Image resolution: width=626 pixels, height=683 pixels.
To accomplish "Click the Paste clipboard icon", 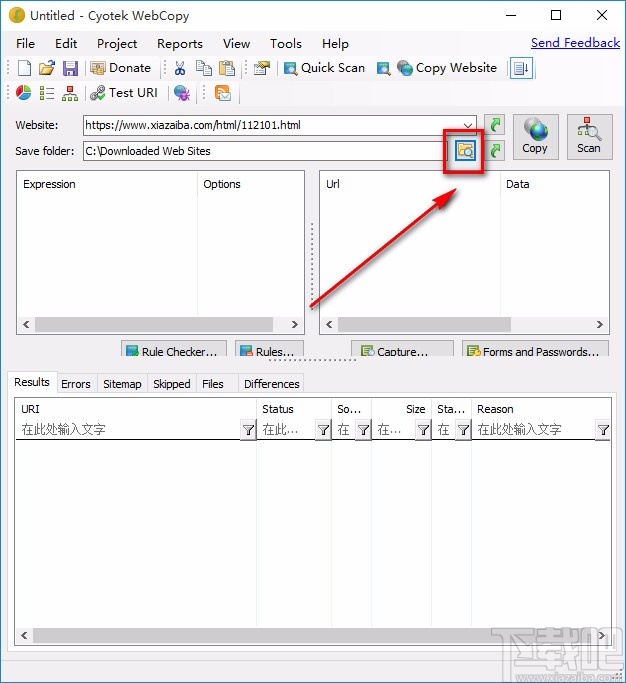I will (227, 68).
